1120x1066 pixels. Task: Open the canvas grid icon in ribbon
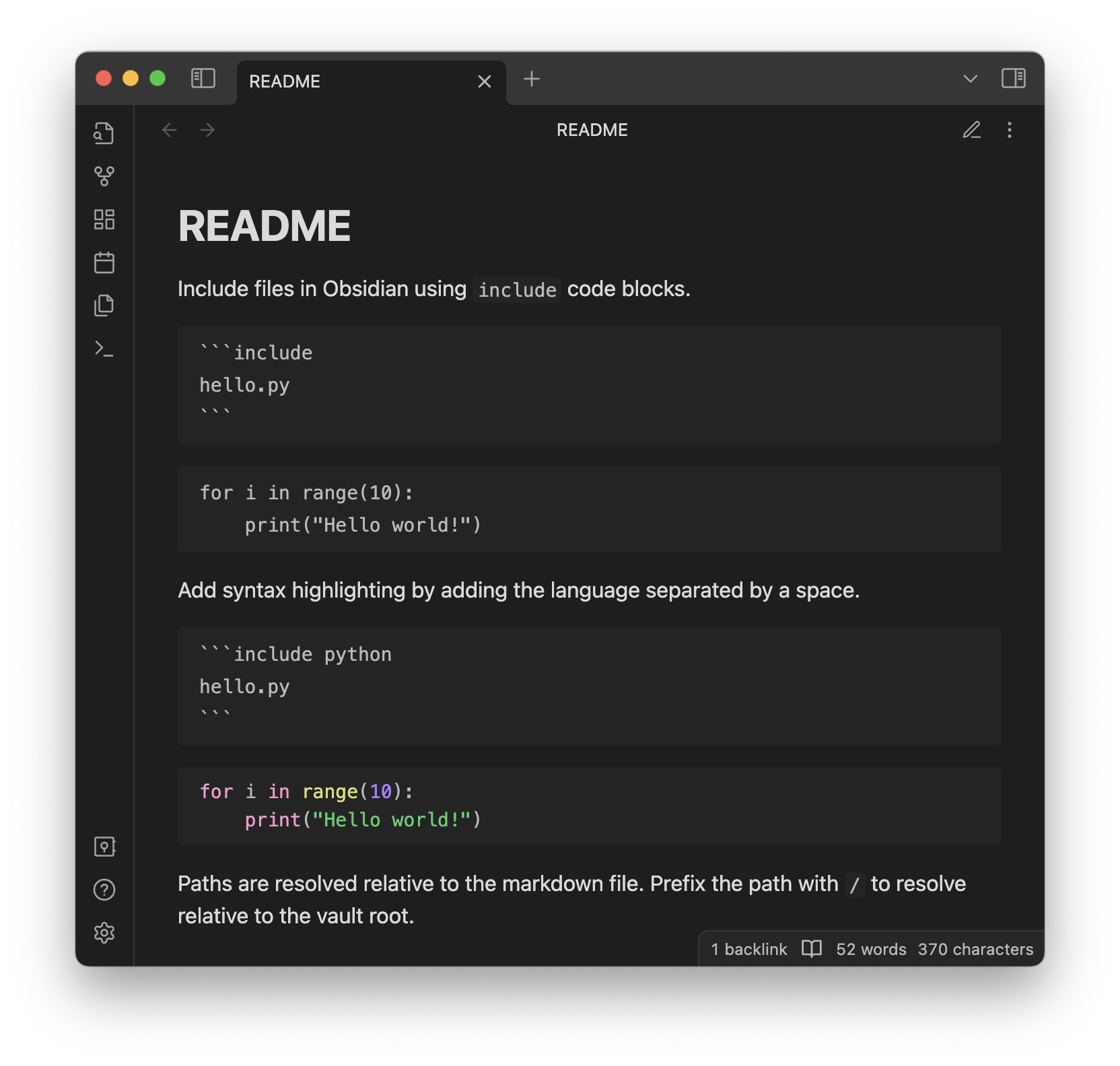pos(104,219)
